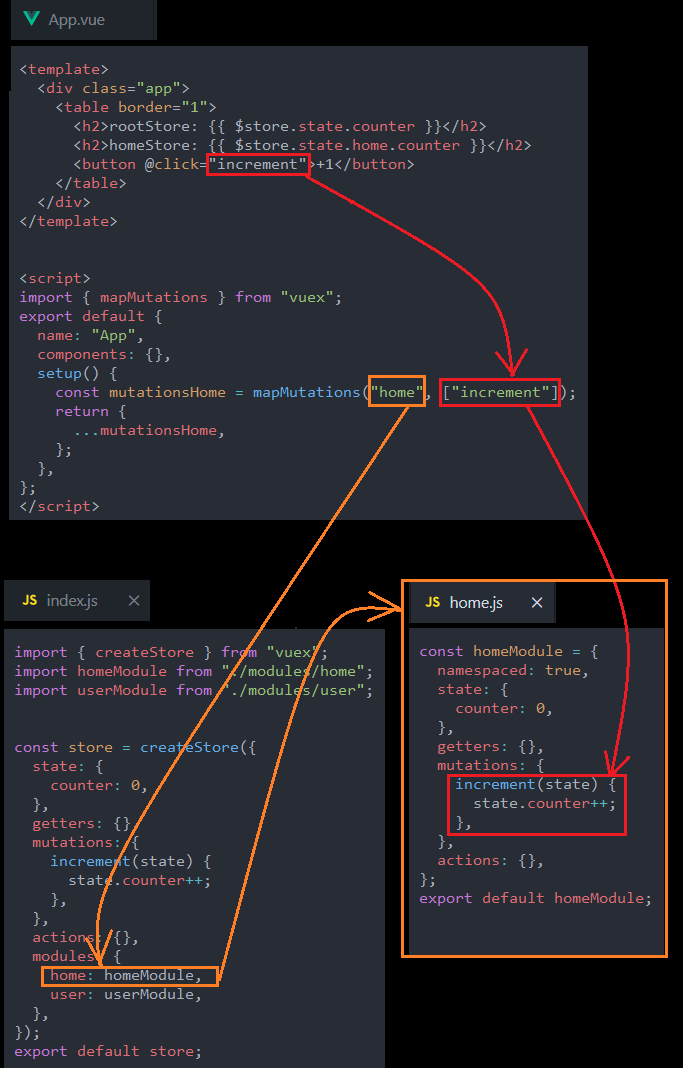The height and width of the screenshot is (1068, 683).
Task: Click 'increment(state) {' in home.js
Action: [x=536, y=784]
